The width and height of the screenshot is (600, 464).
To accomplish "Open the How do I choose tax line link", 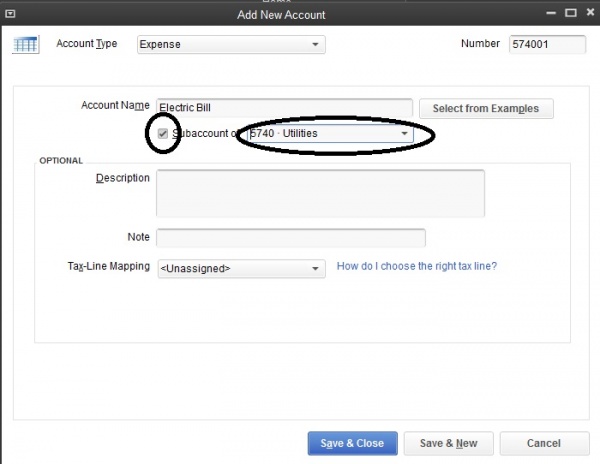I will click(x=416, y=267).
